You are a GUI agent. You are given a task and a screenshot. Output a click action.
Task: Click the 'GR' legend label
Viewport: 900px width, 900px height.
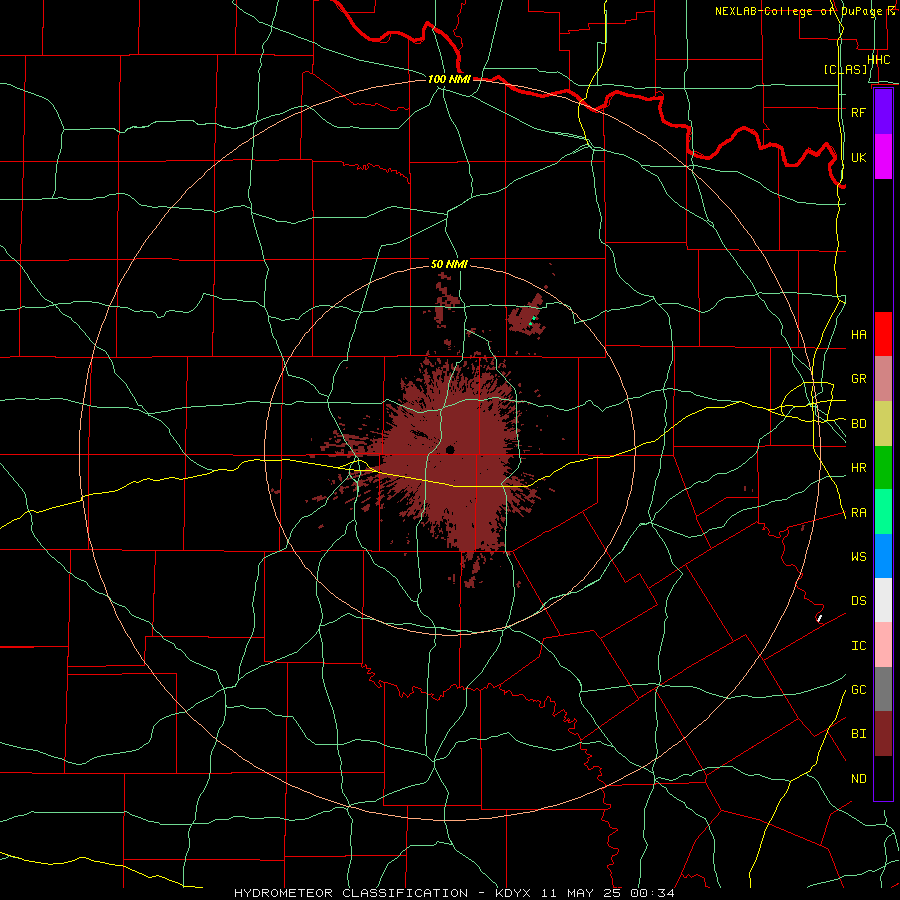pos(858,379)
